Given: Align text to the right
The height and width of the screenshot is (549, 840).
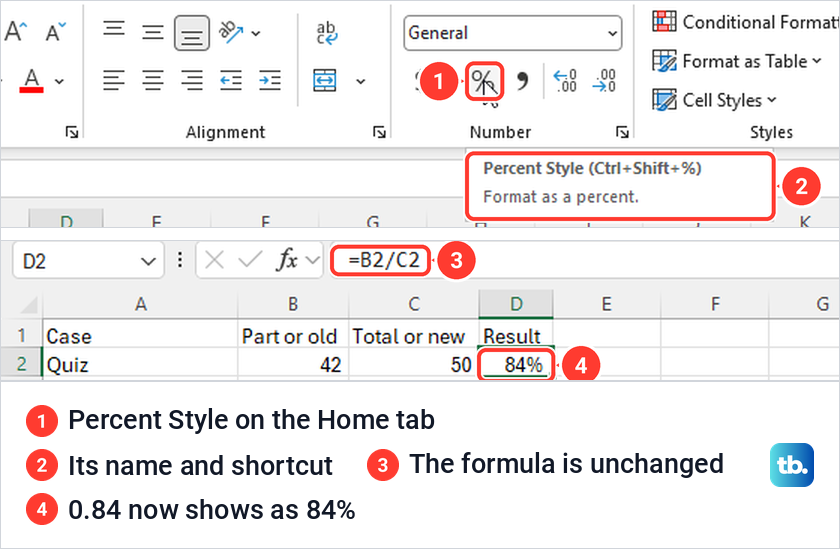Looking at the screenshot, I should click(x=192, y=81).
